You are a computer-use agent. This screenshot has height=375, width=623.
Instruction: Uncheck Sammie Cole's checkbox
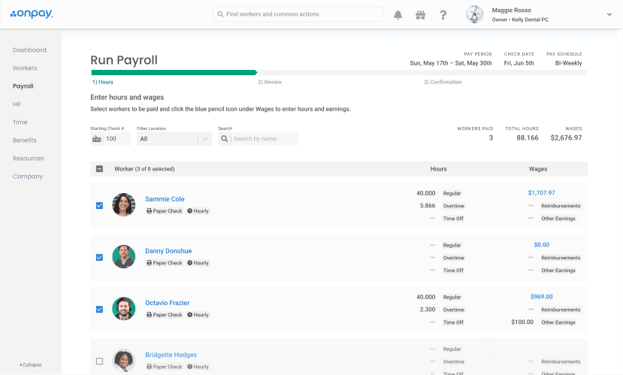(x=99, y=205)
